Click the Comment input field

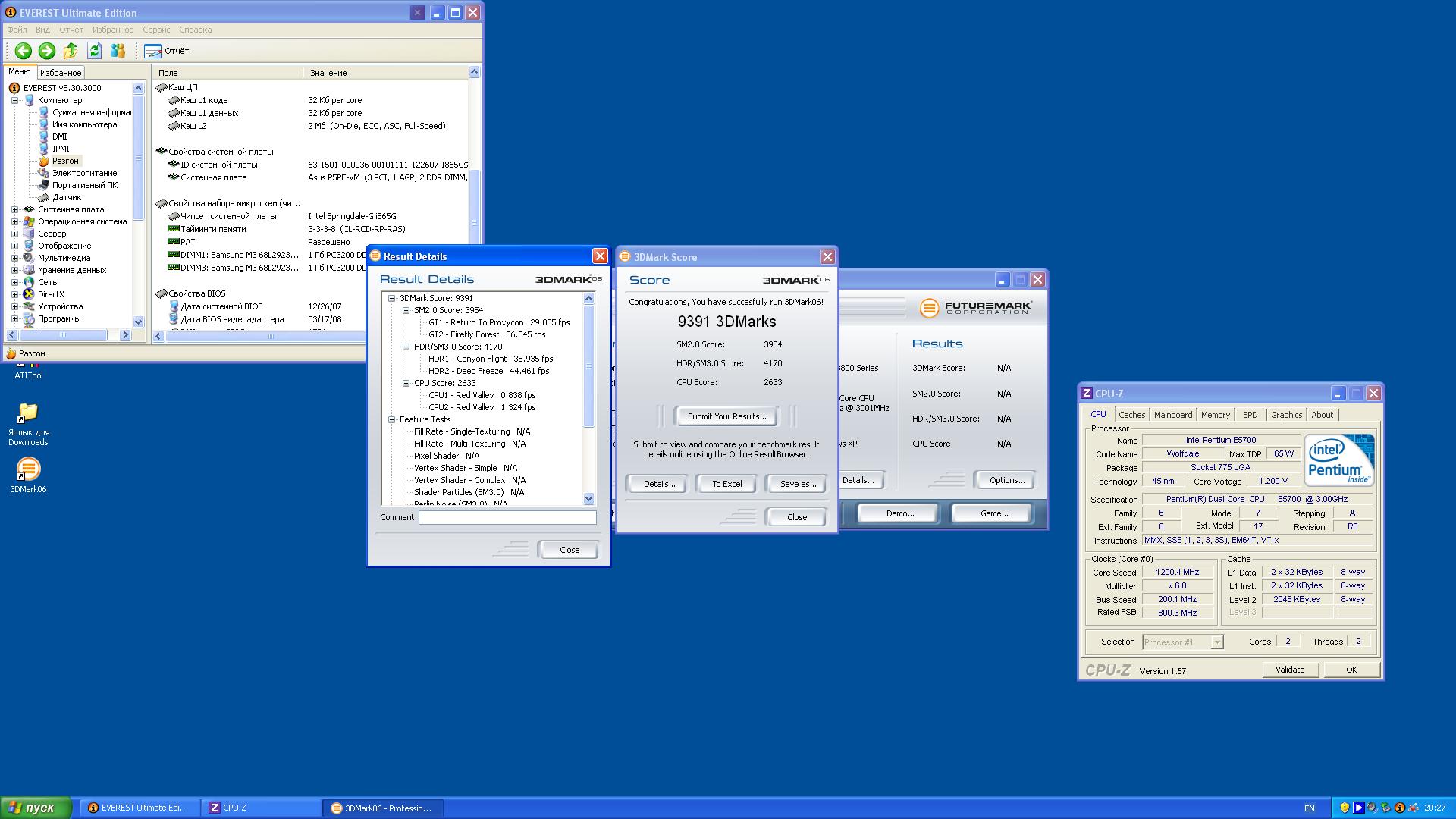[x=507, y=517]
